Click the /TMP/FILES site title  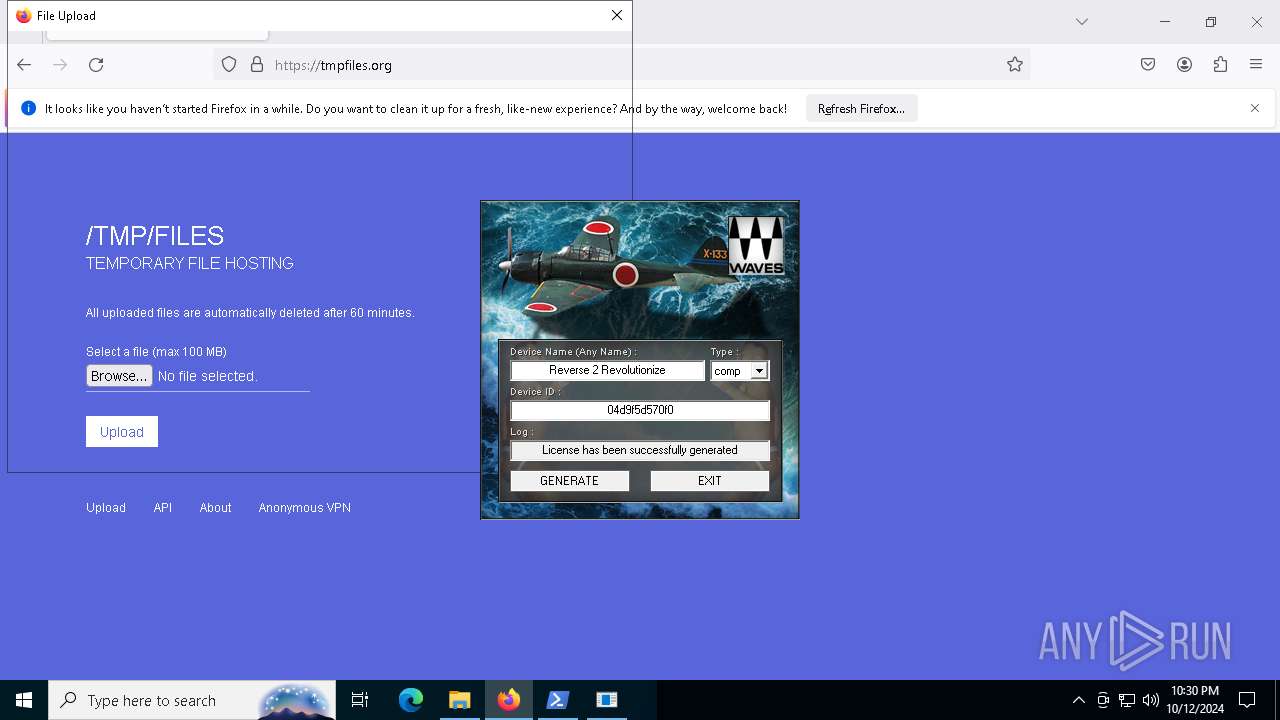click(155, 236)
